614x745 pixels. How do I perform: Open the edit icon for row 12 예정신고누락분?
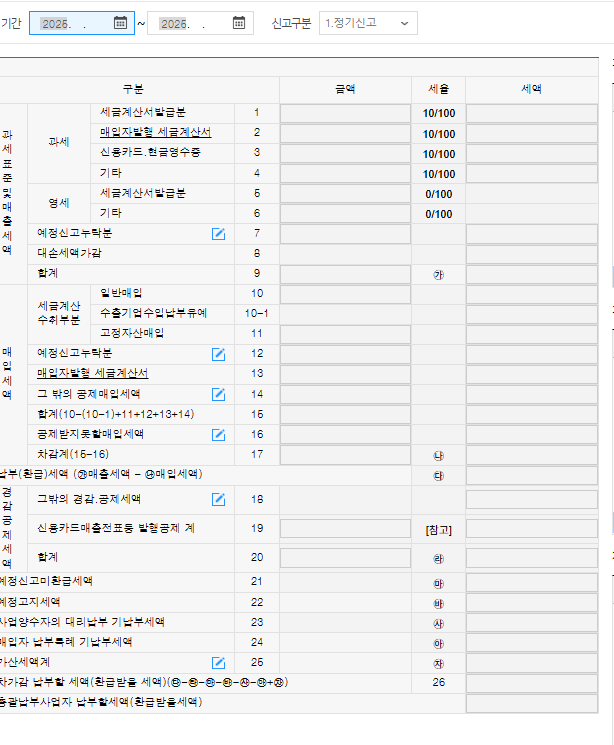coord(218,354)
